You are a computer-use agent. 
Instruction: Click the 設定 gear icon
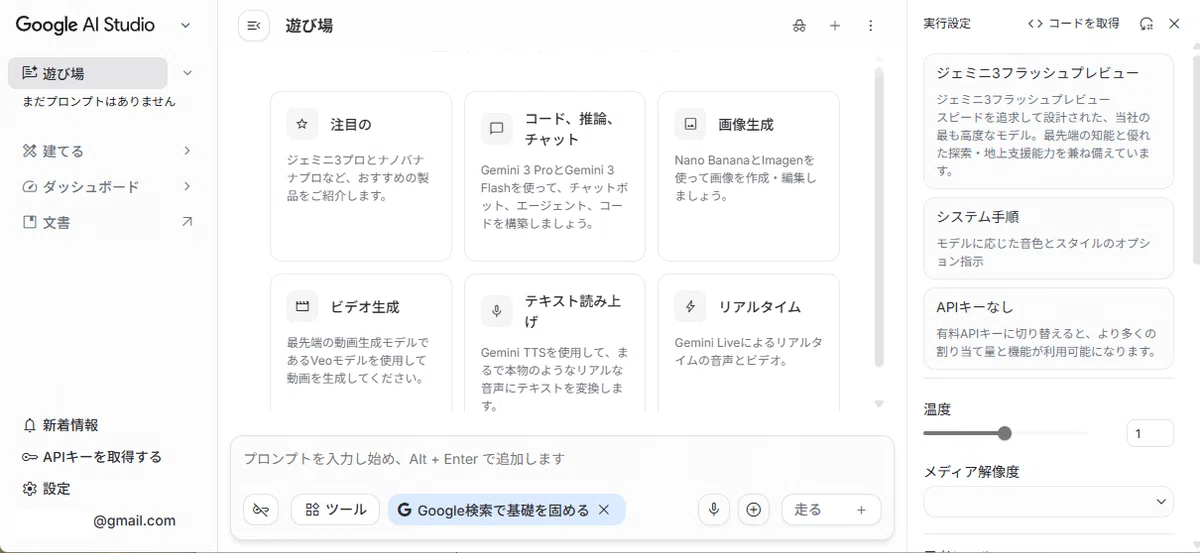point(30,489)
